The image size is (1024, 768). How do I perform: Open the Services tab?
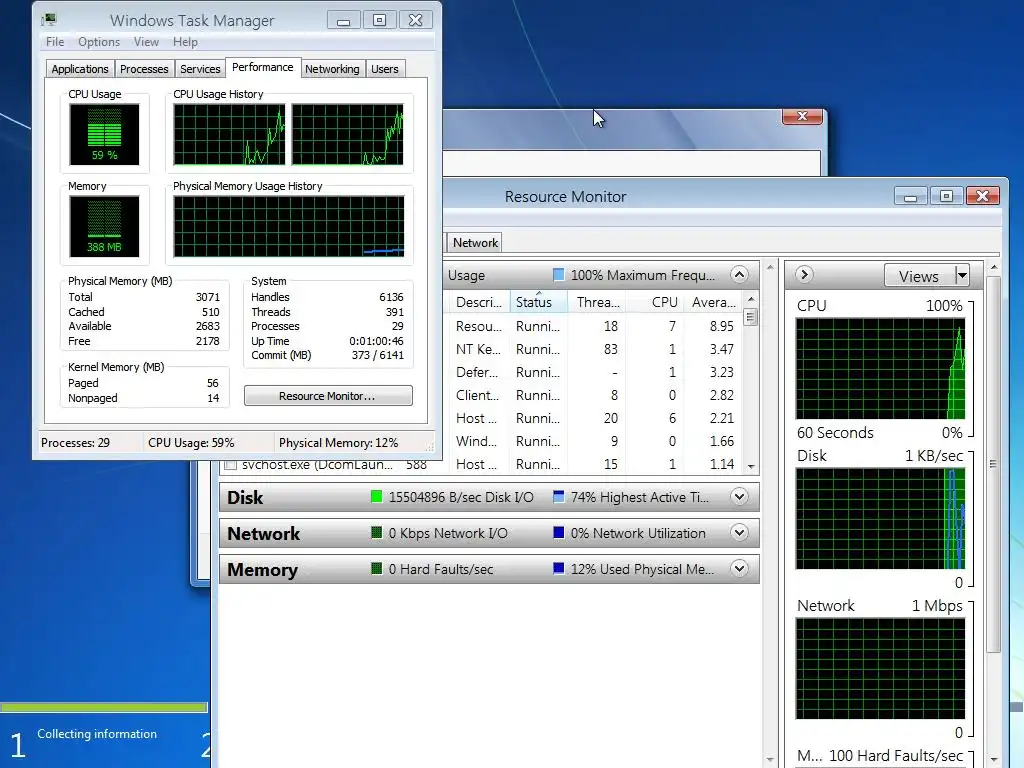[x=200, y=69]
